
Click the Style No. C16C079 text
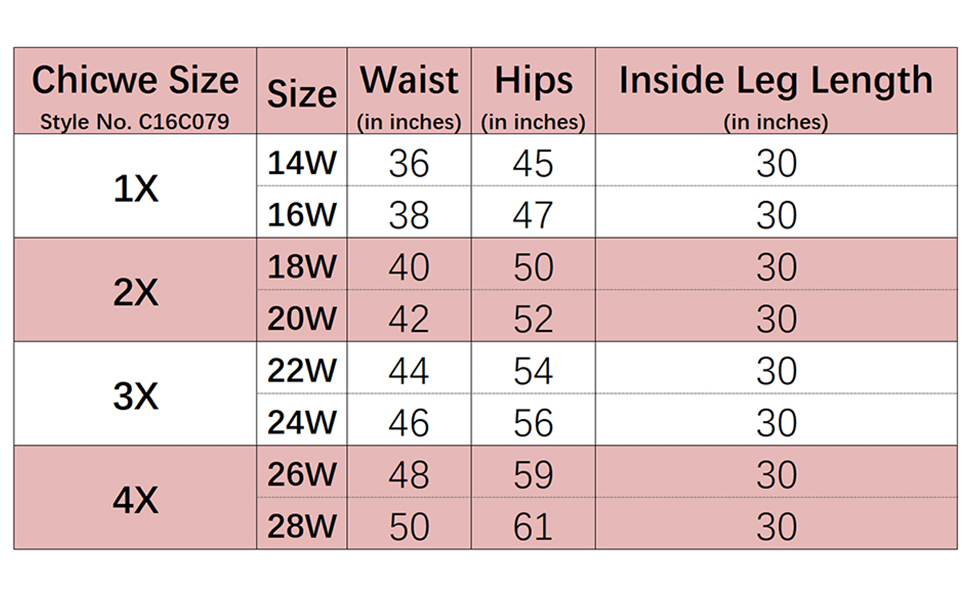(135, 123)
